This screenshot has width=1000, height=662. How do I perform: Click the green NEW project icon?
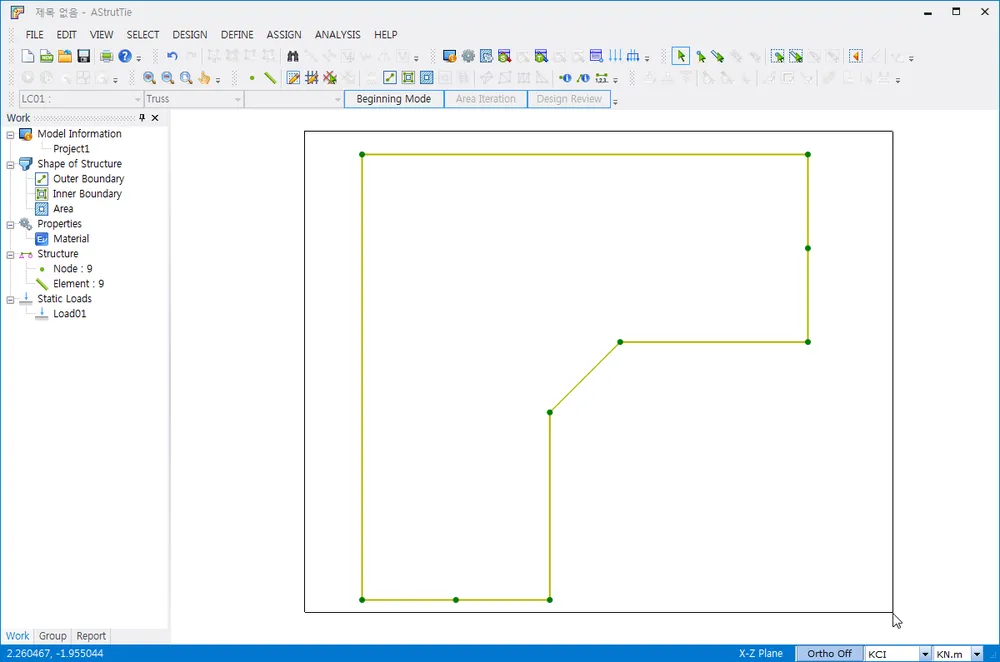pos(46,57)
